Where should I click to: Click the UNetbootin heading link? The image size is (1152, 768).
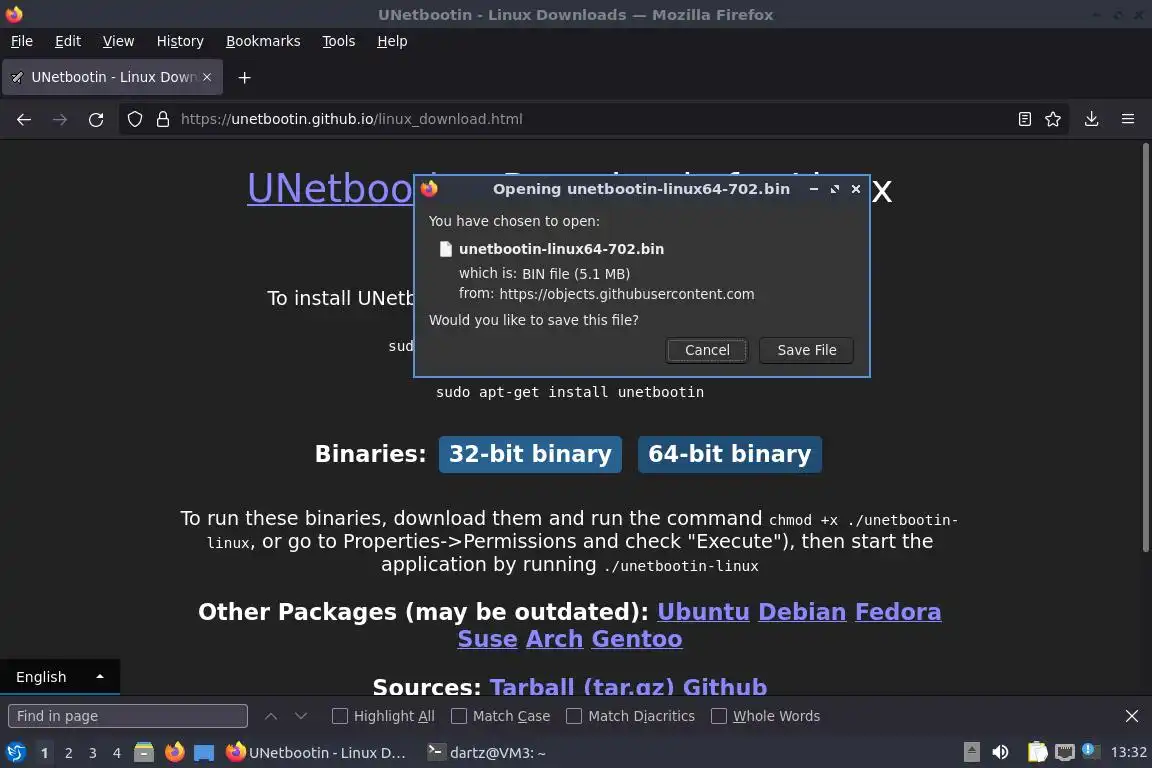click(331, 189)
